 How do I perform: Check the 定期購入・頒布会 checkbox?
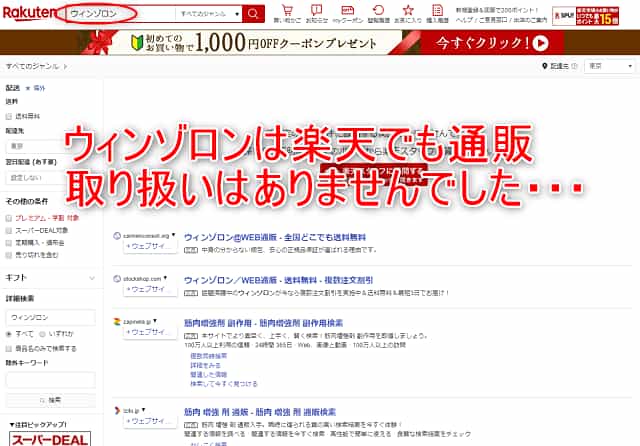coord(9,243)
